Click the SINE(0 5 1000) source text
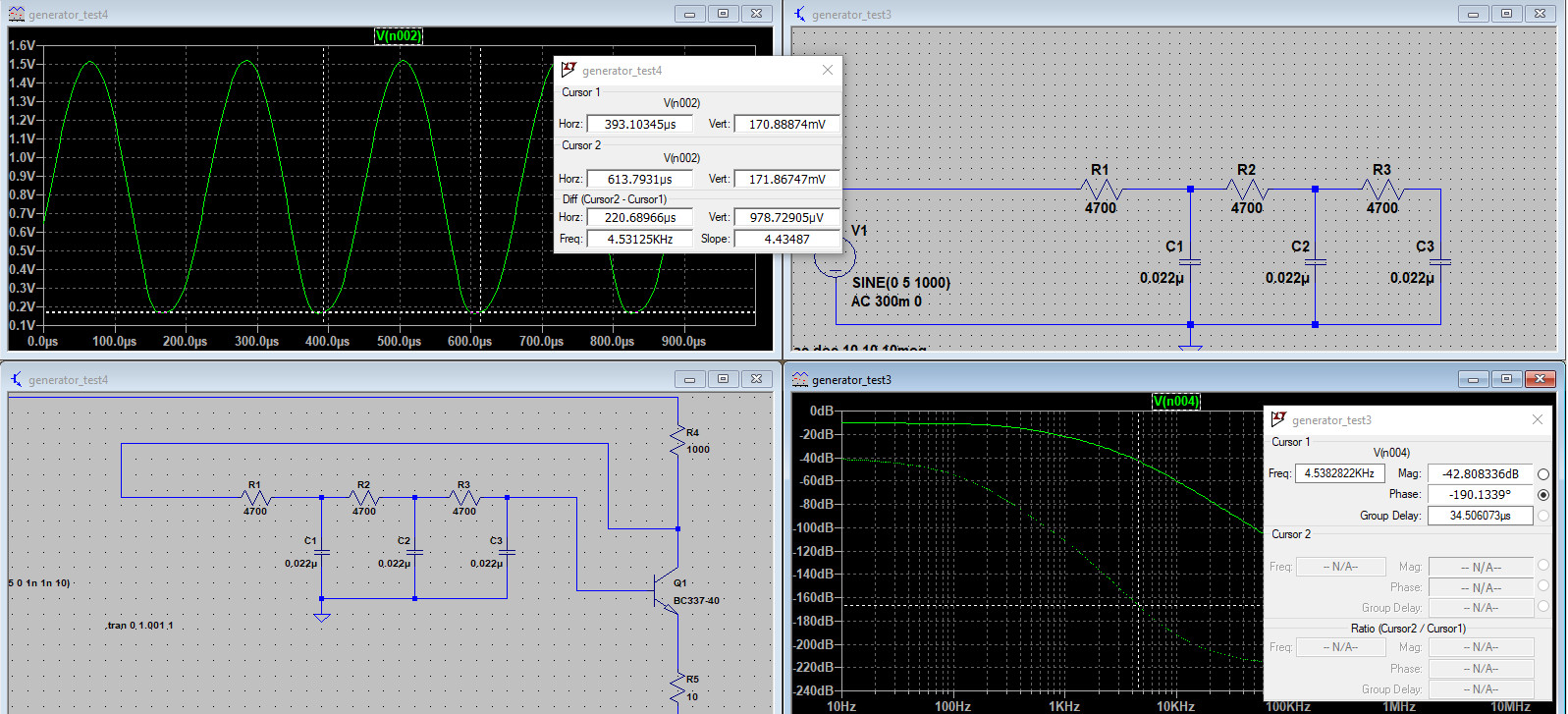 [x=900, y=283]
